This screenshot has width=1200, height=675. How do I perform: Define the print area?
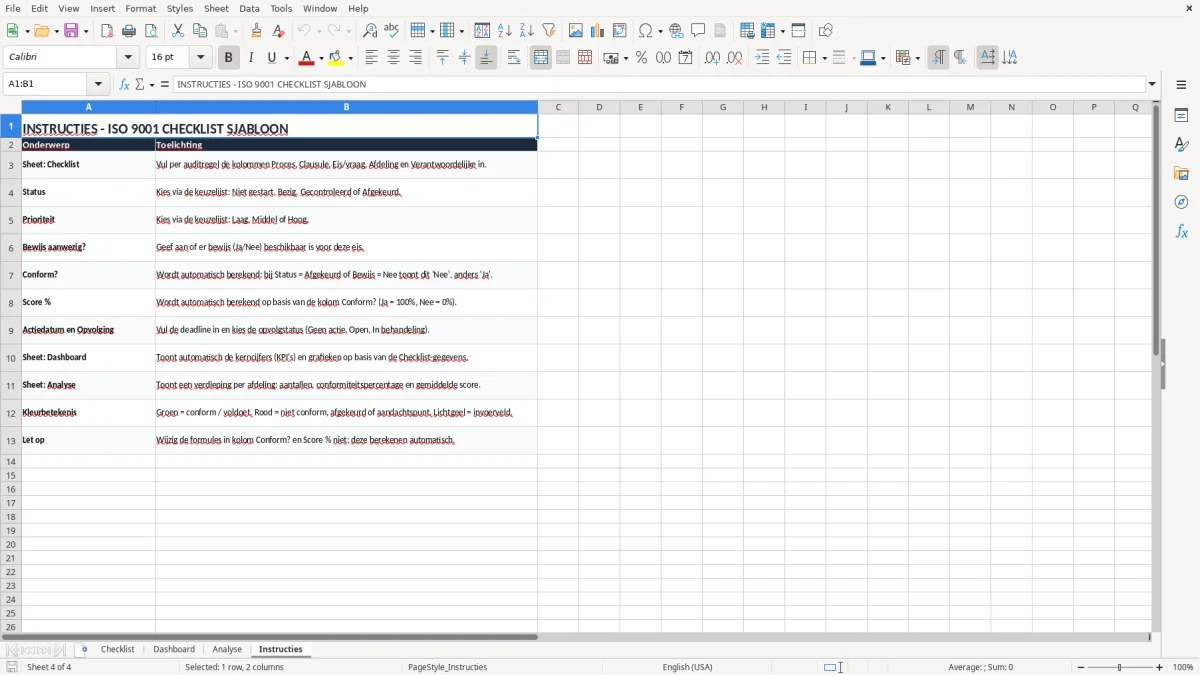pyautogui.click(x=747, y=31)
